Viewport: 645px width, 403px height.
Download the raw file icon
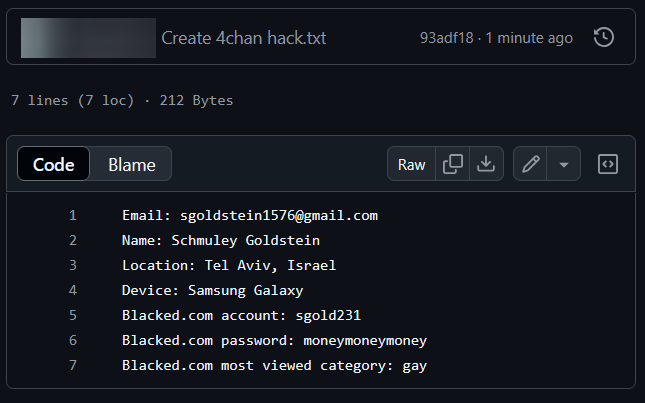coord(486,164)
